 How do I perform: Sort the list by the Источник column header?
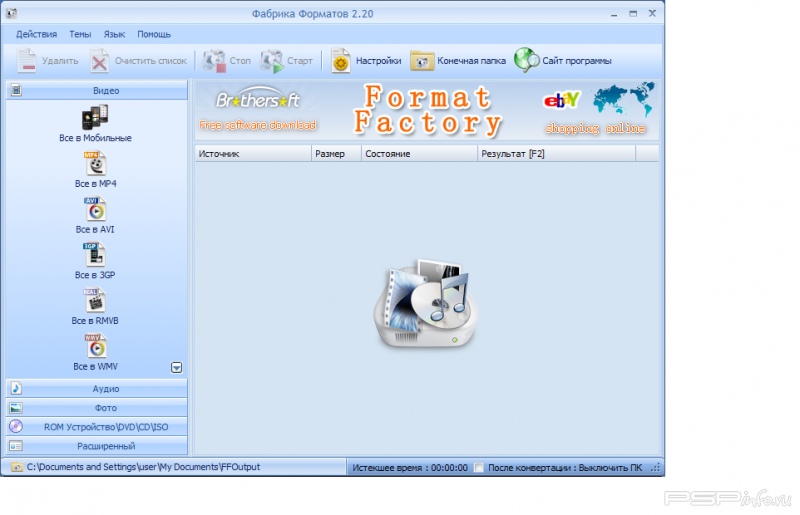pos(250,154)
